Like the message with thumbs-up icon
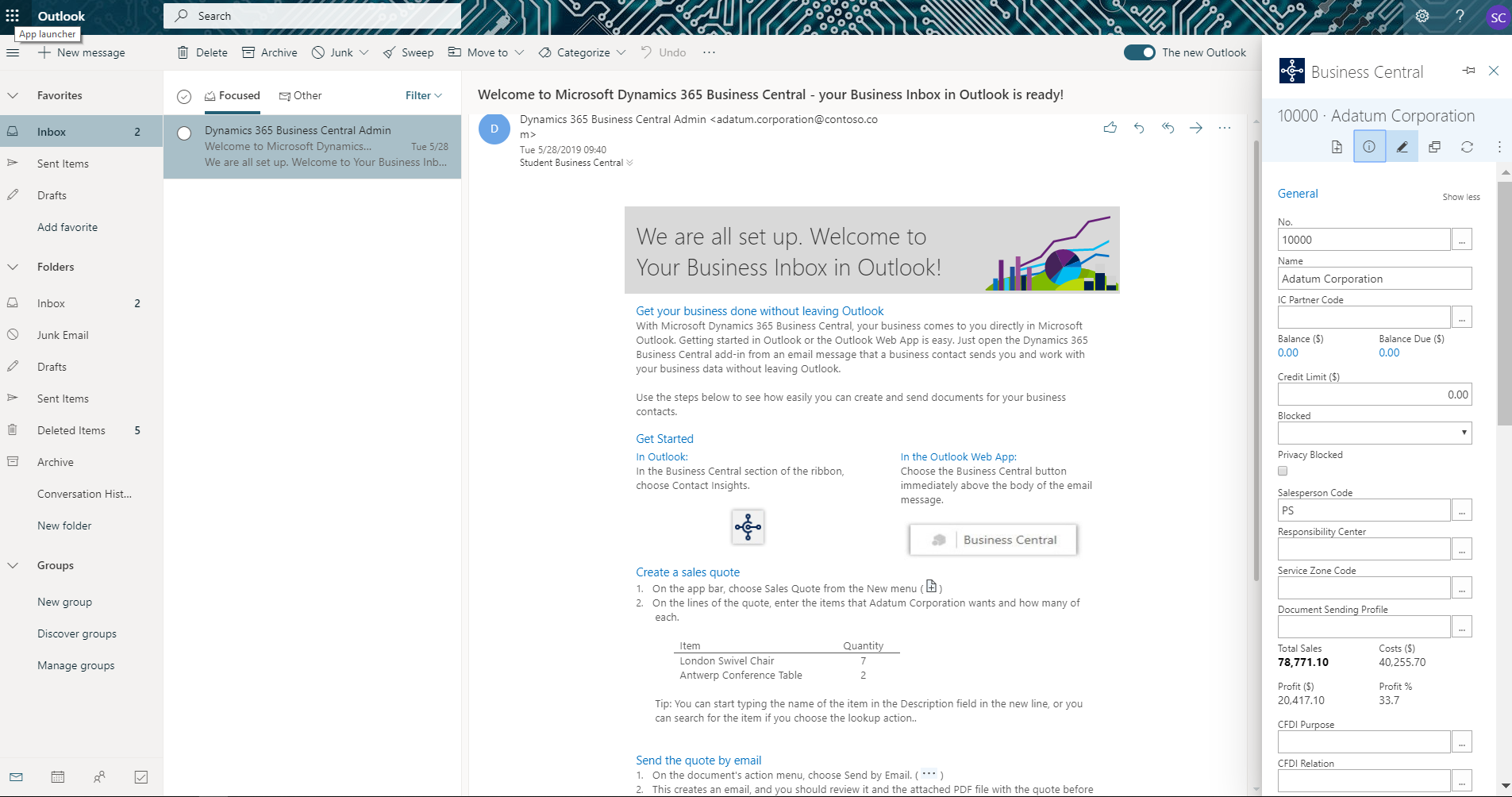Viewport: 1512px width, 797px height. click(1110, 128)
